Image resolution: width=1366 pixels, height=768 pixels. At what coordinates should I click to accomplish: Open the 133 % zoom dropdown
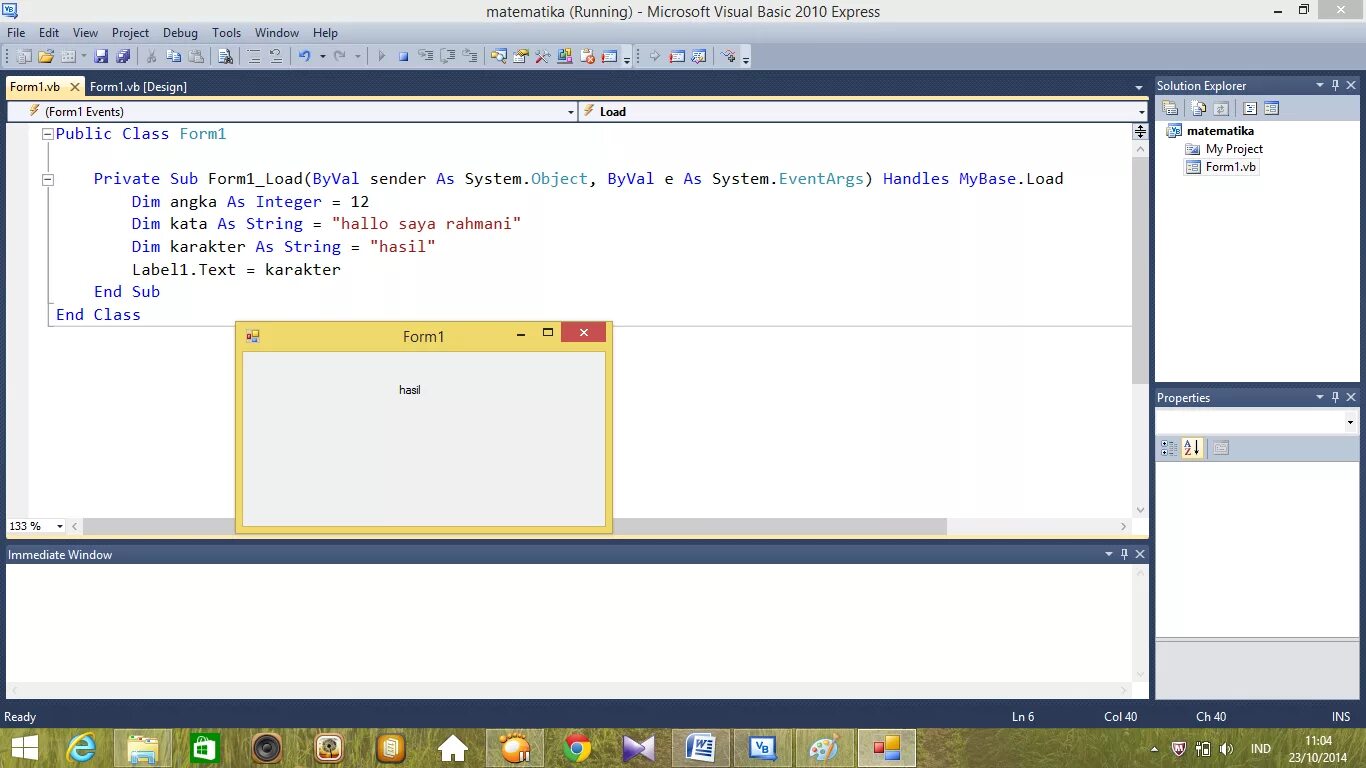pos(60,526)
